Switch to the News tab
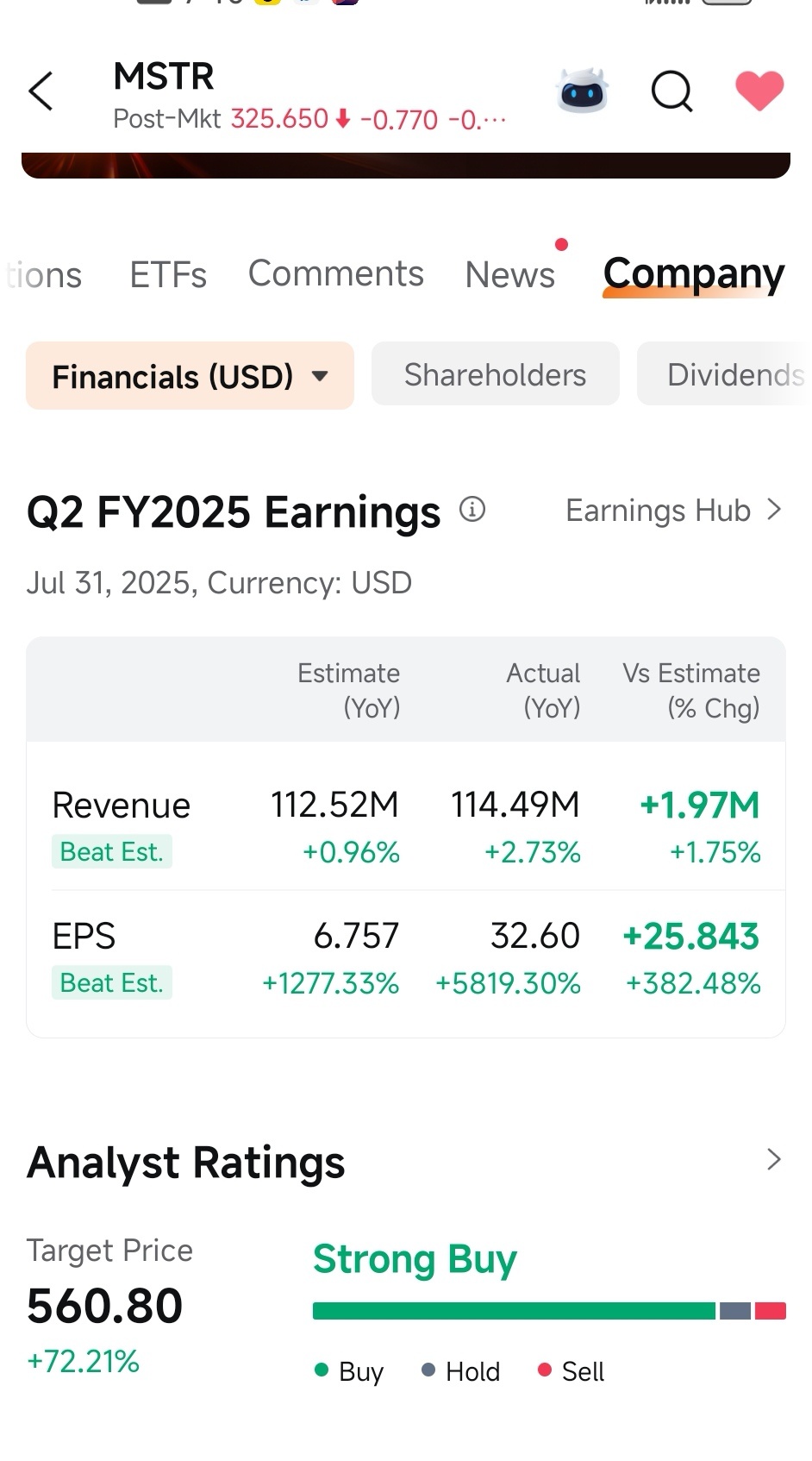 coord(509,275)
